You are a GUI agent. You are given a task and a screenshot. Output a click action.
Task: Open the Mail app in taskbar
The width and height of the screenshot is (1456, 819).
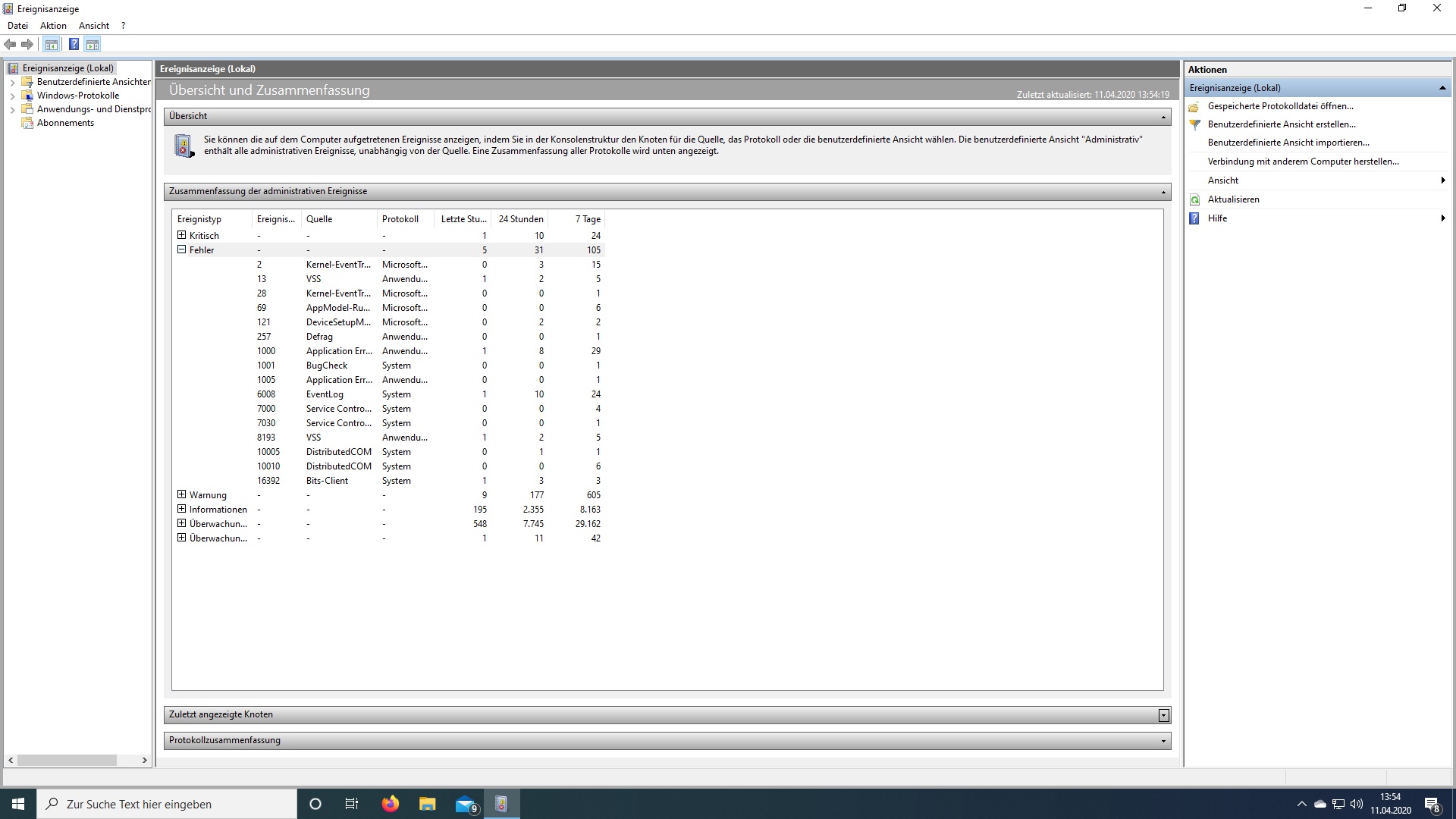[x=466, y=804]
